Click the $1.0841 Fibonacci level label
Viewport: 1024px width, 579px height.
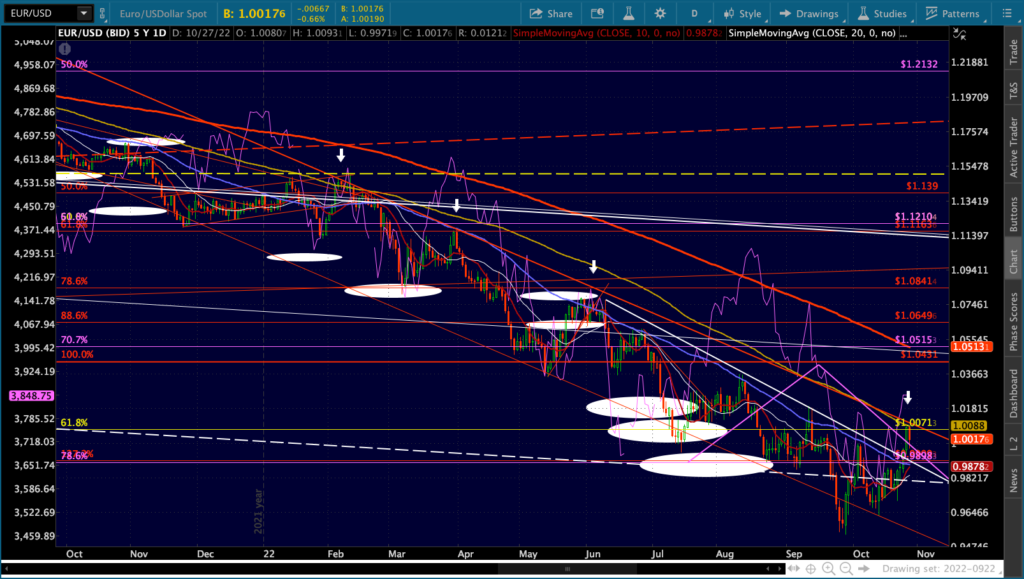(x=918, y=281)
